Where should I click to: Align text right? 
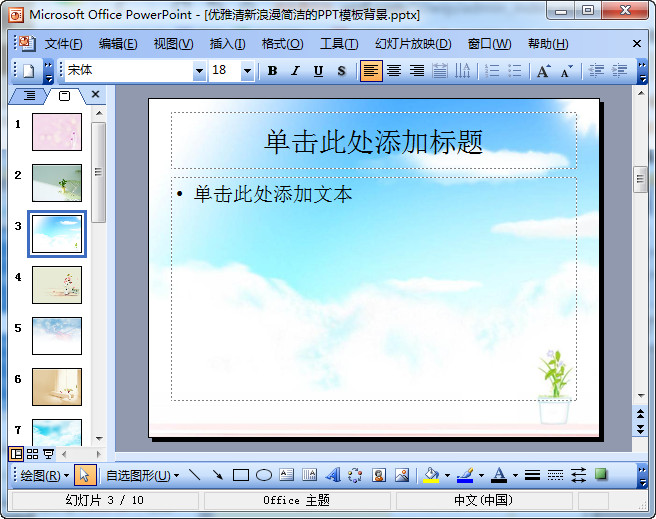(x=417, y=71)
